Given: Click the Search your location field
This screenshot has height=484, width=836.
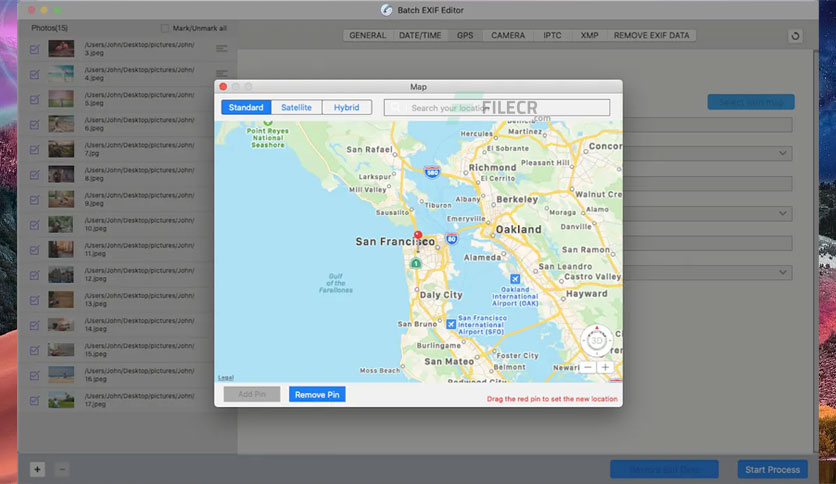Looking at the screenshot, I should 497,108.
